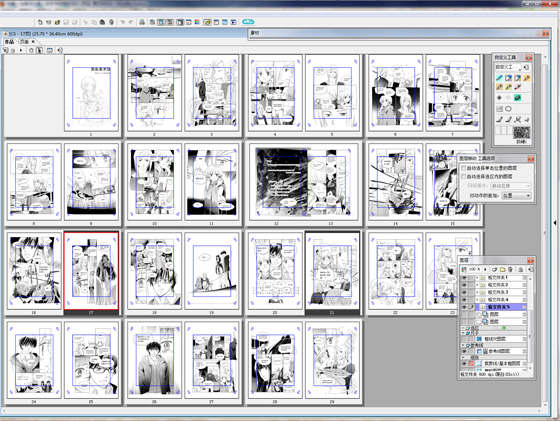
Task: Select the orange pen in first tool row
Action: pos(527,77)
